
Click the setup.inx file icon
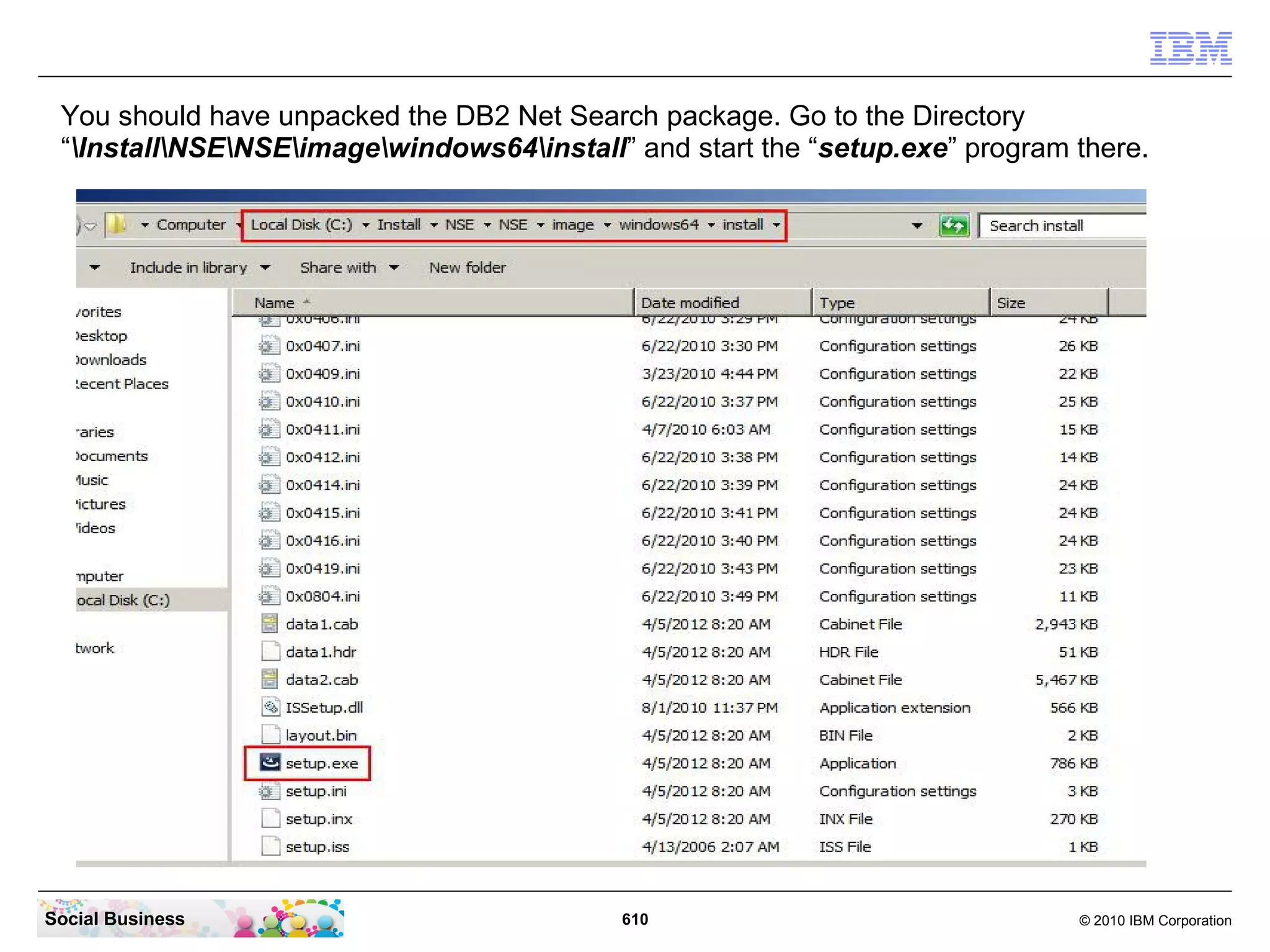point(270,819)
